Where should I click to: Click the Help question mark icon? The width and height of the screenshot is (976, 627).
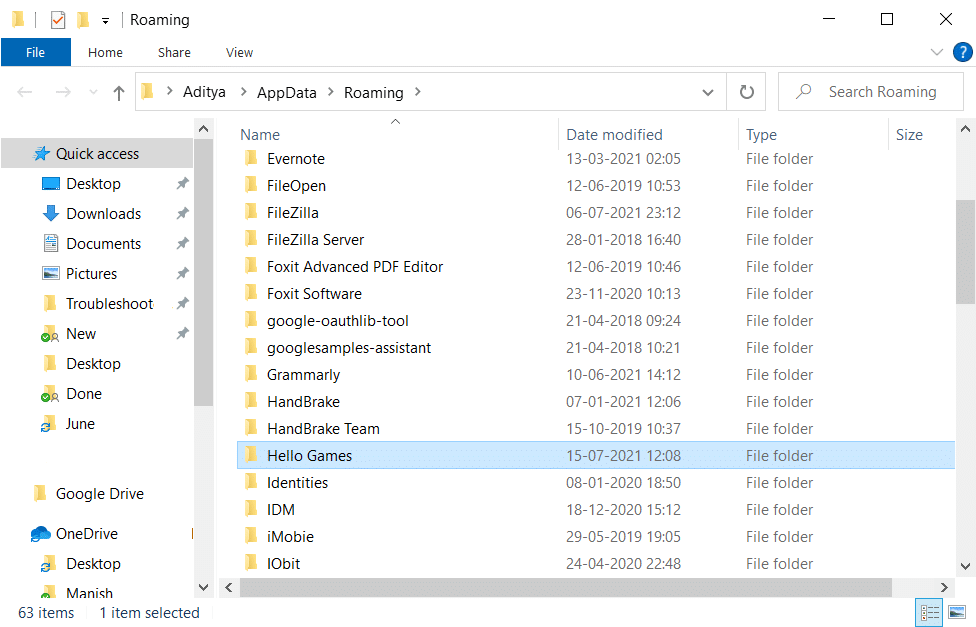coord(963,52)
